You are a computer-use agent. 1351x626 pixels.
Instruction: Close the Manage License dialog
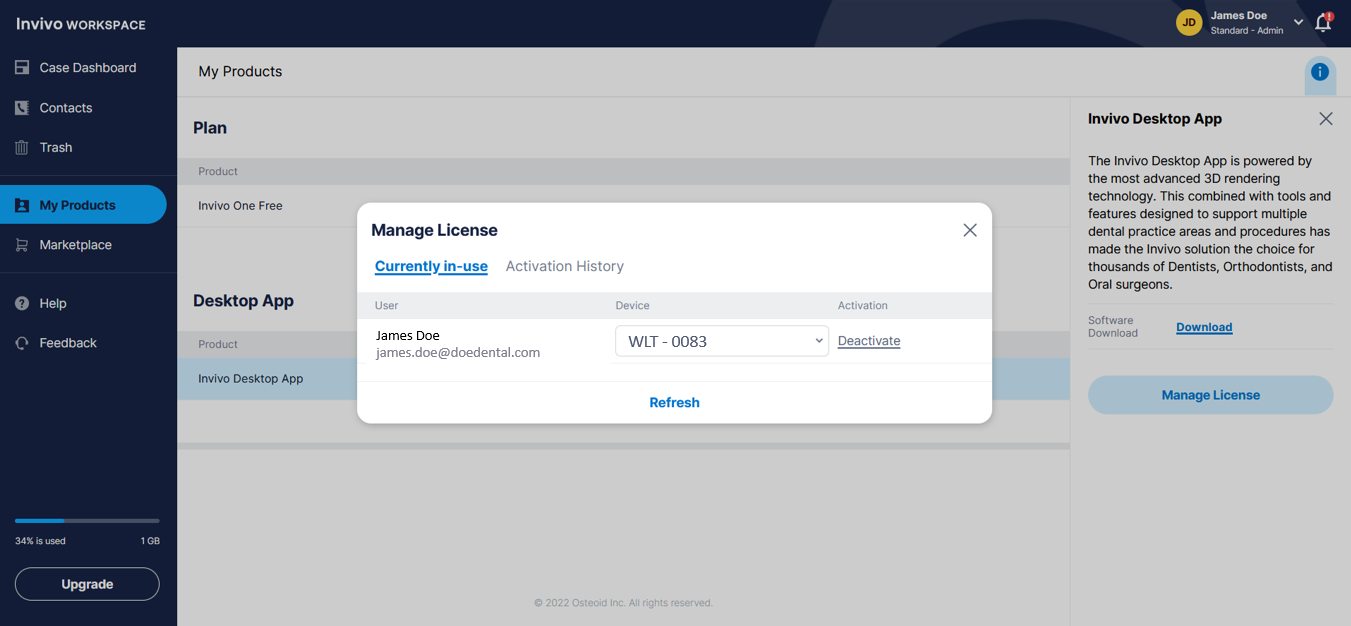[970, 230]
